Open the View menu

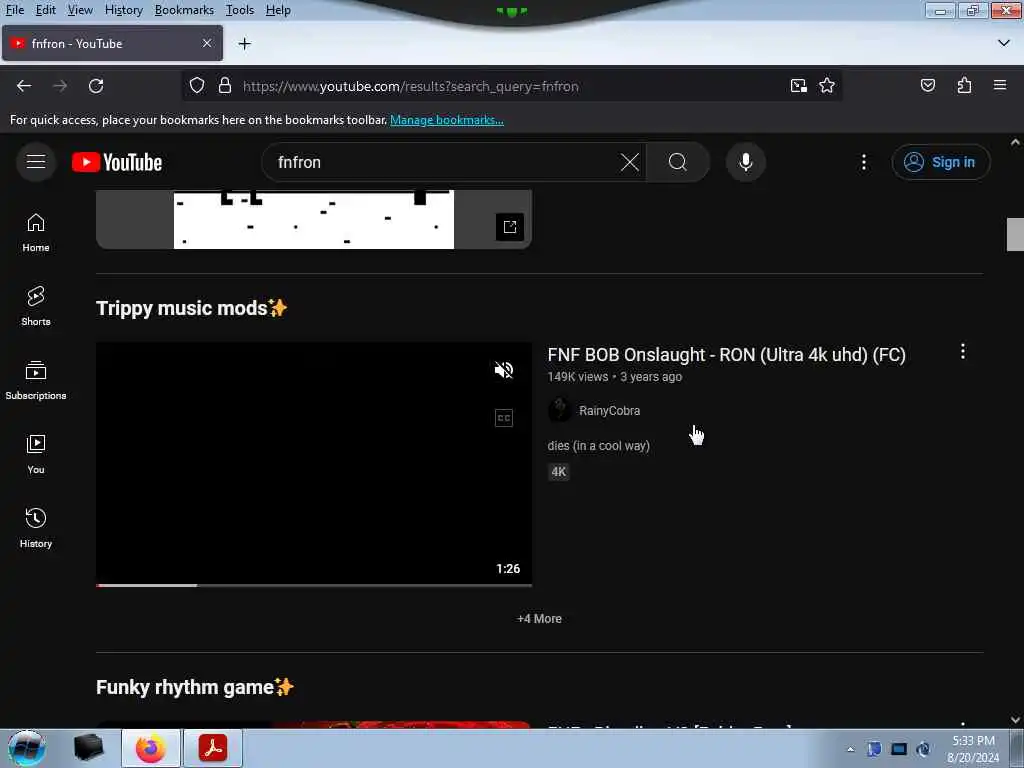point(80,10)
